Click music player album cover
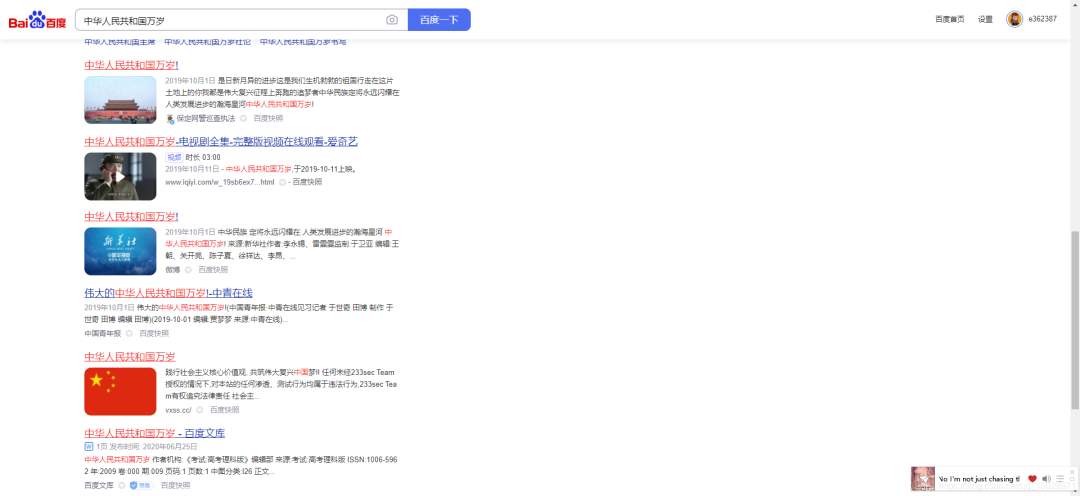 (923, 478)
